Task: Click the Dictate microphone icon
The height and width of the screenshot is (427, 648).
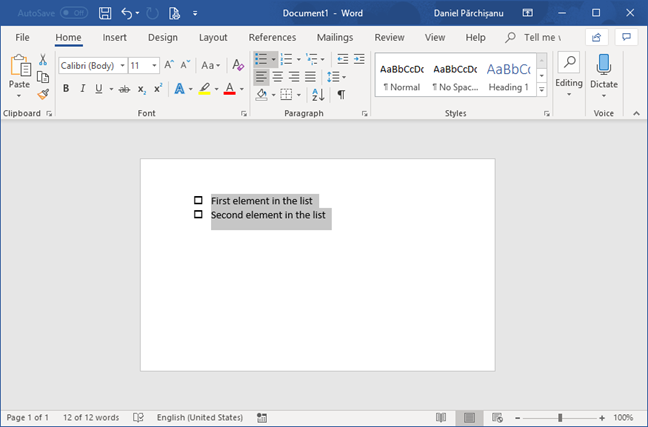Action: pos(603,65)
